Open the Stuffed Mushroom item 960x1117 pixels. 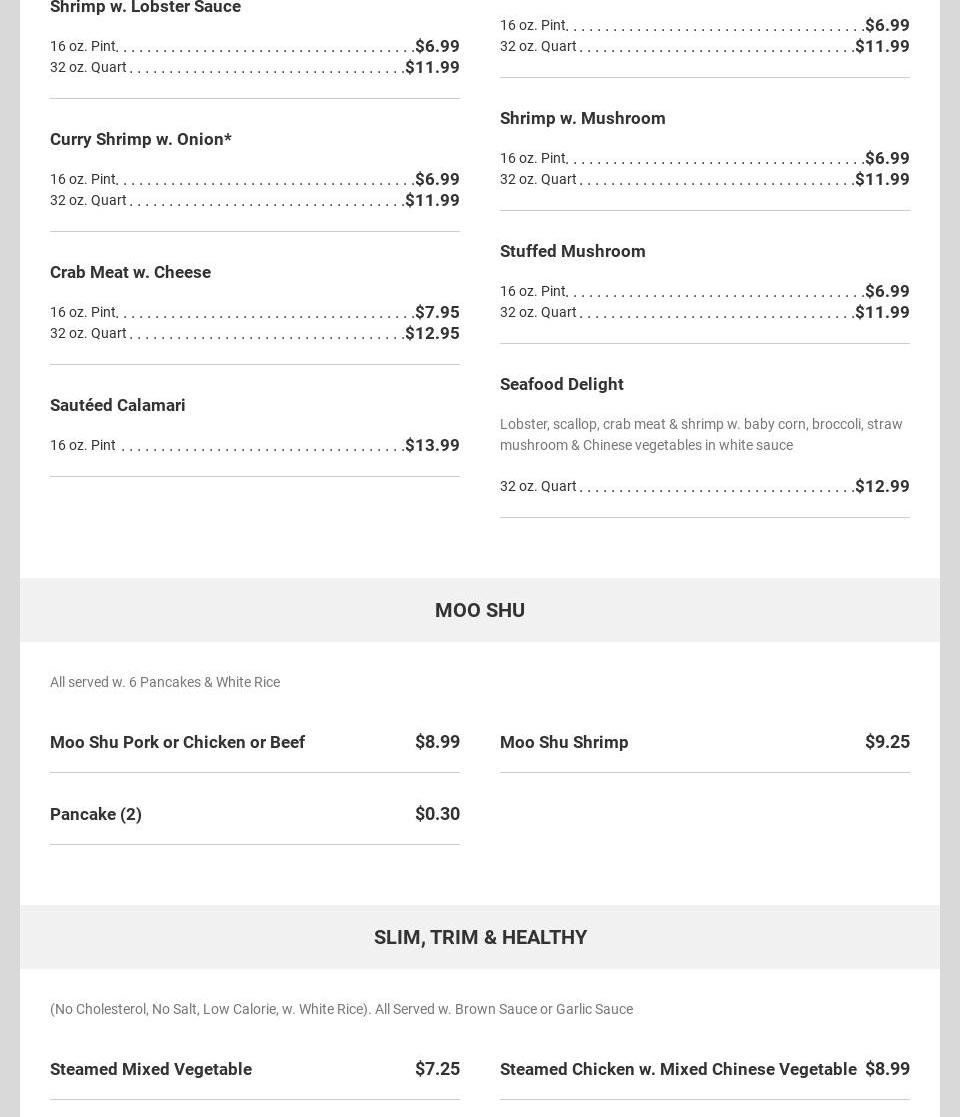572,251
